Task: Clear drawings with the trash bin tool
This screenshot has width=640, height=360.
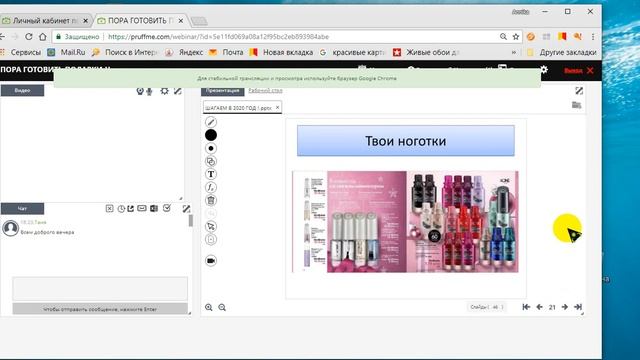Action: tap(211, 200)
